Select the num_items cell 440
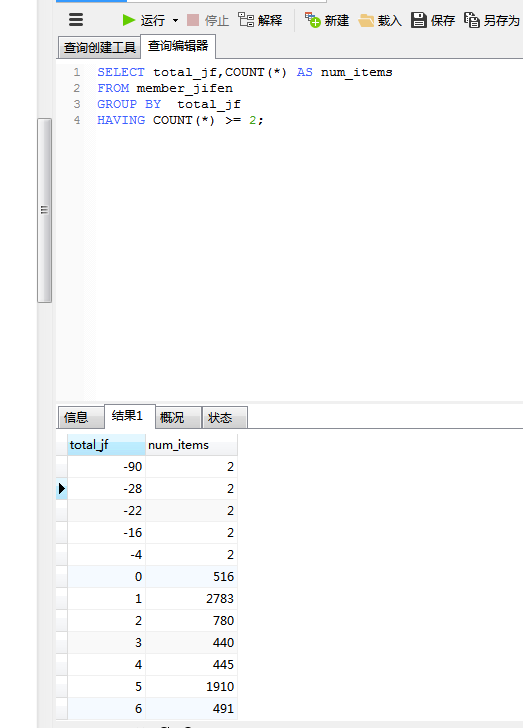Viewport: 523px width, 728px height. click(191, 643)
